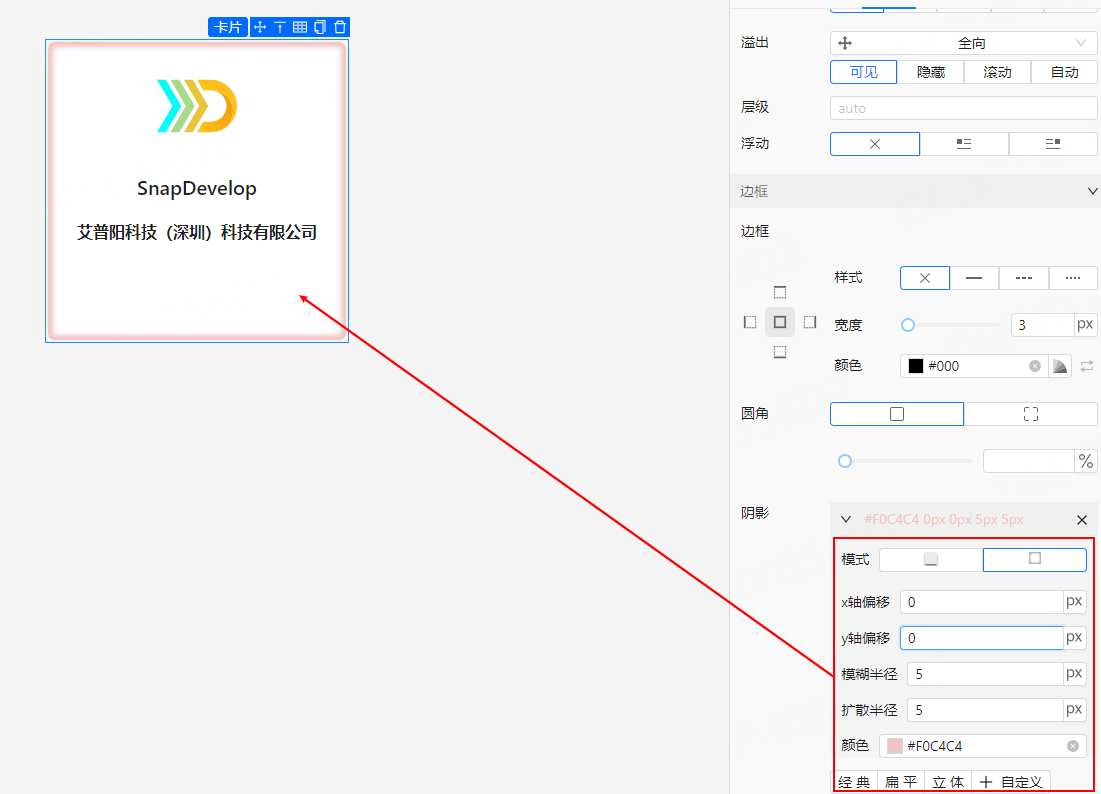Choose dotted border style
This screenshot has width=1101, height=794.
1073,278
